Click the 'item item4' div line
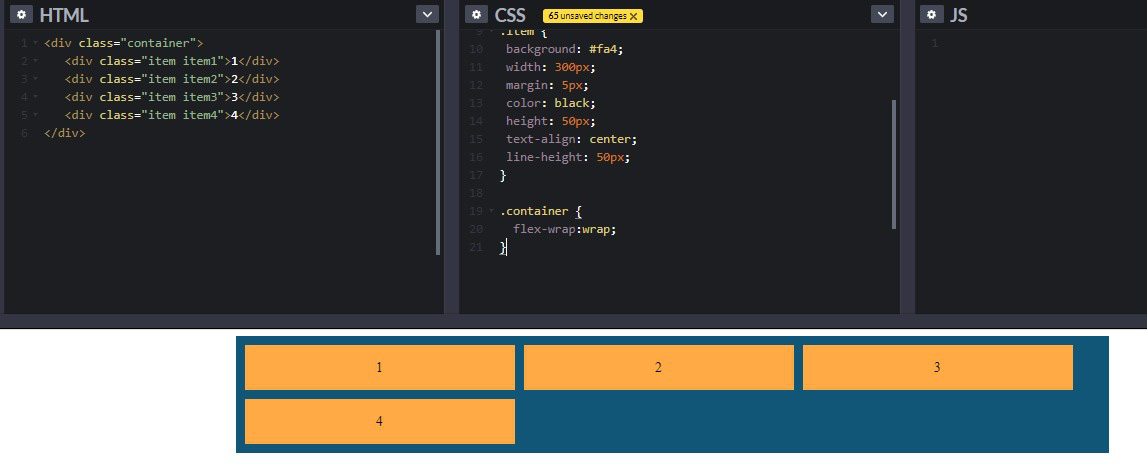1147x473 pixels. [172, 115]
